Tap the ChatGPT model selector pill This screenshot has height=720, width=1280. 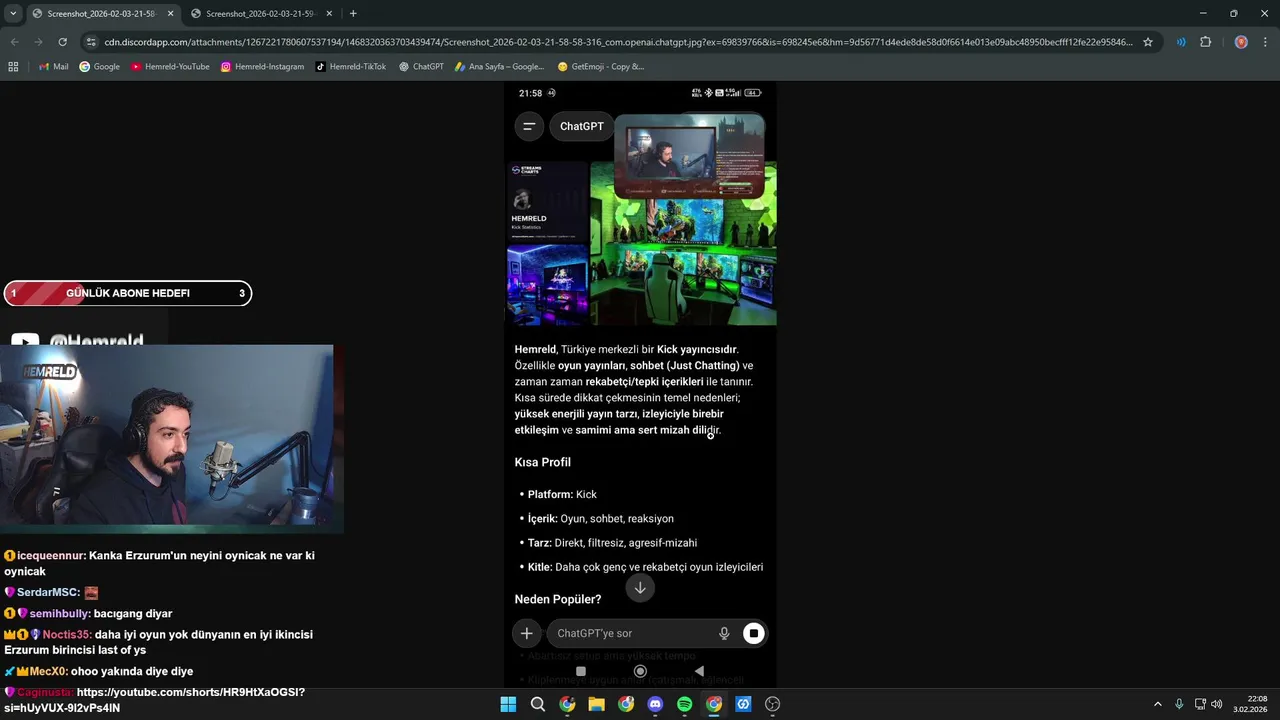coord(581,126)
